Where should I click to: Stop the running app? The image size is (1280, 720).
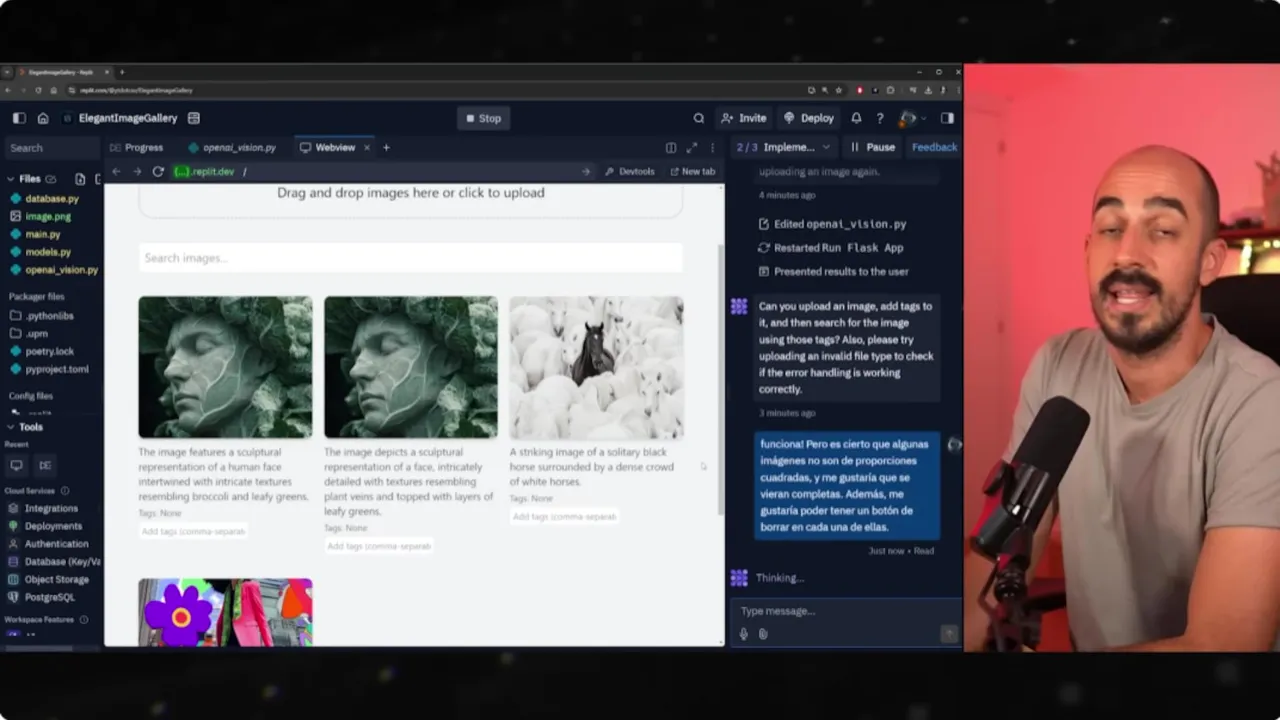coord(483,118)
